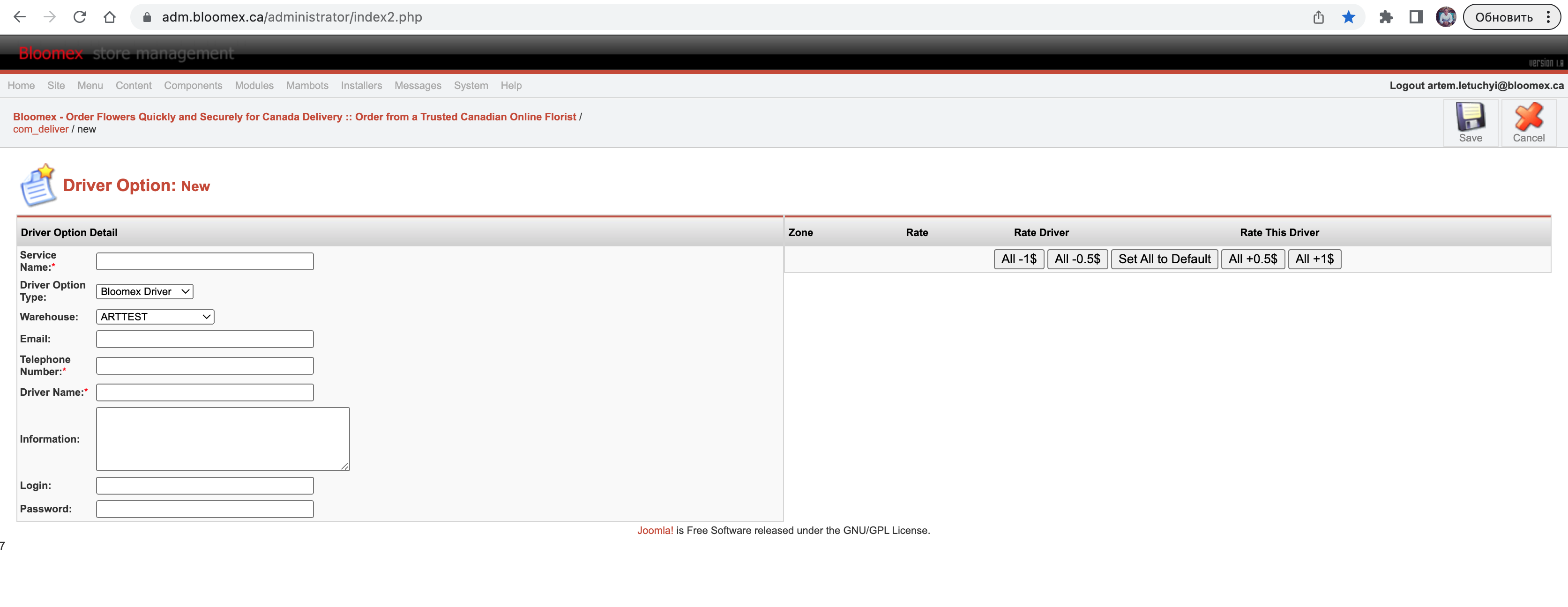Open the Mambots menu

coord(307,86)
